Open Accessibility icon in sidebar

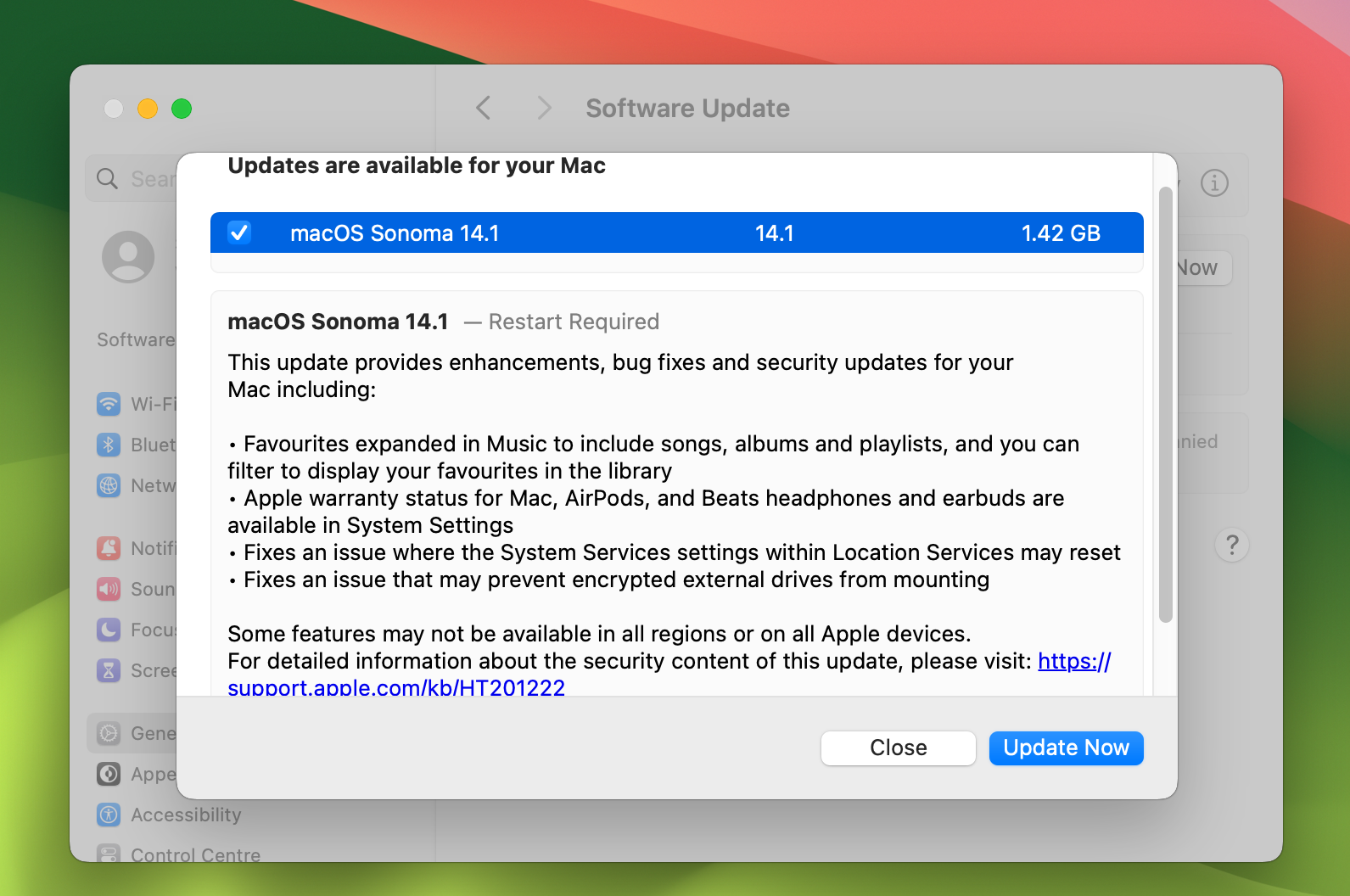click(109, 815)
